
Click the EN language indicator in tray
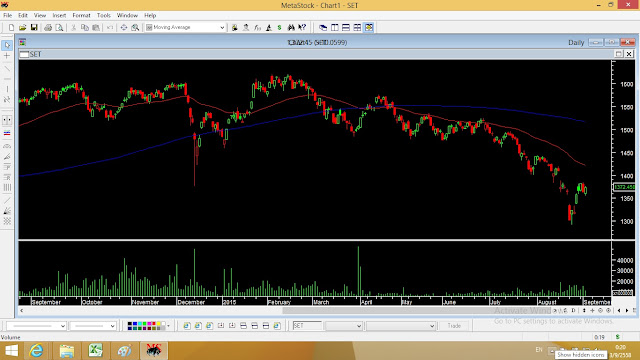(539, 350)
